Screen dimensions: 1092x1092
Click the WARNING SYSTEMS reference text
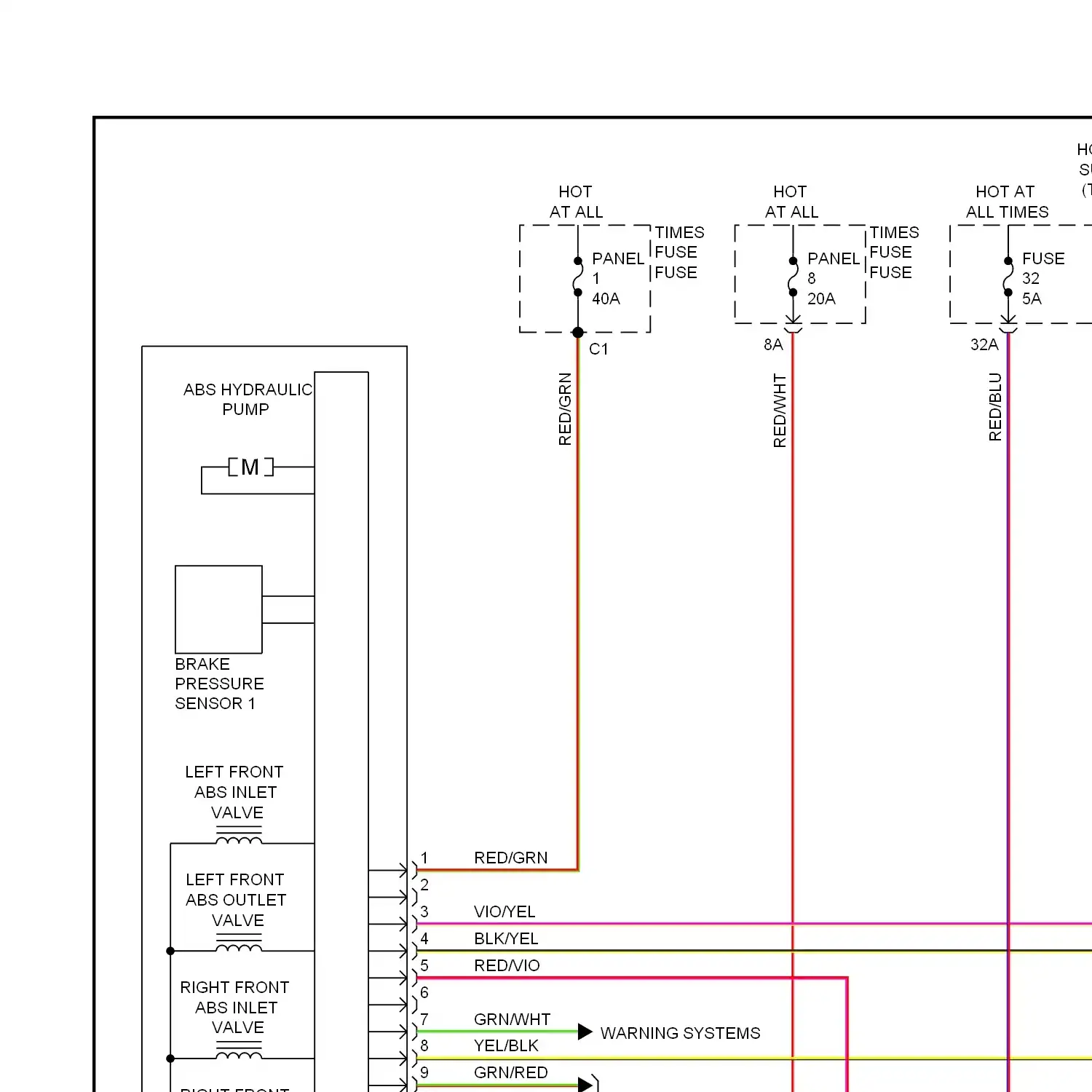(x=680, y=1033)
